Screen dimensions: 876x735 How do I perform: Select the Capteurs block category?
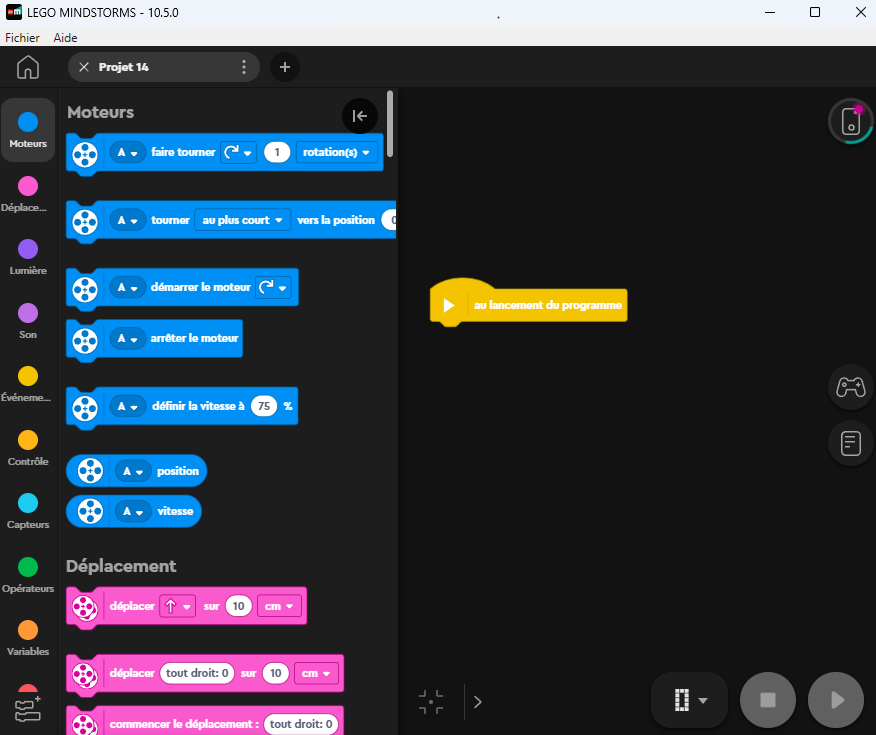point(28,511)
